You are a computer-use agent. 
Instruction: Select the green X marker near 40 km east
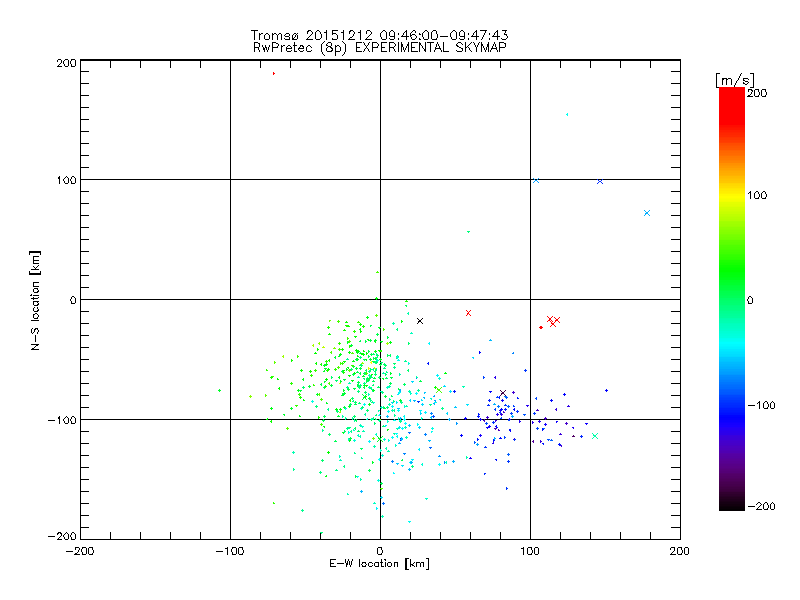pyautogui.click(x=438, y=390)
